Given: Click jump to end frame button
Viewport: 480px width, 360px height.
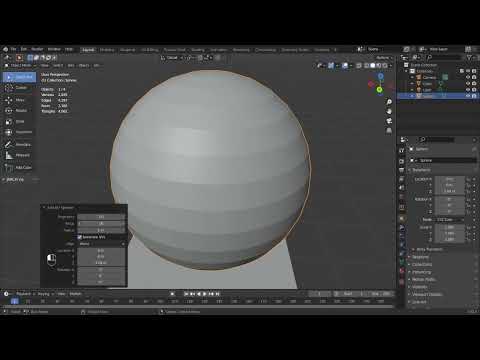Looking at the screenshot, I should [x=217, y=294].
